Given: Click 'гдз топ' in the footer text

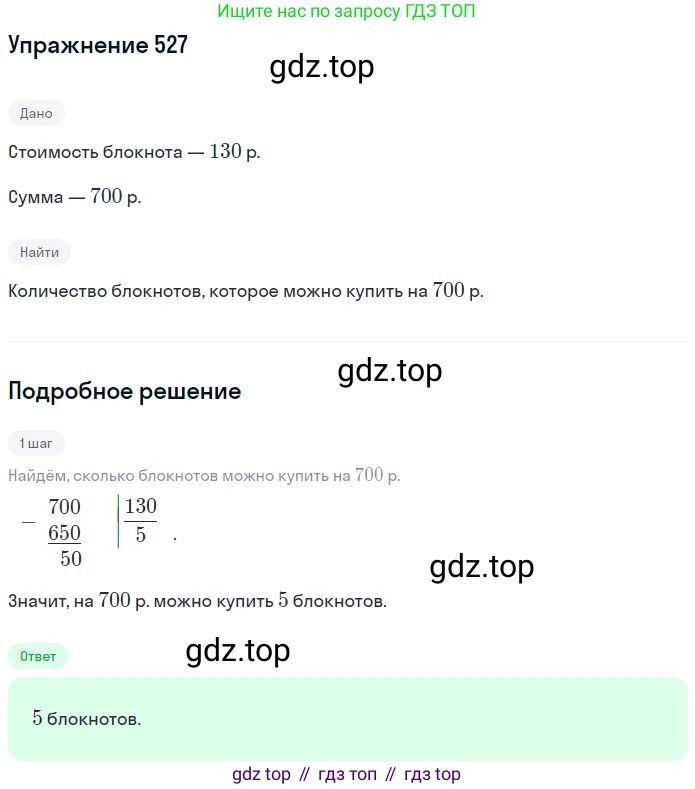Looking at the screenshot, I should pos(347,774).
